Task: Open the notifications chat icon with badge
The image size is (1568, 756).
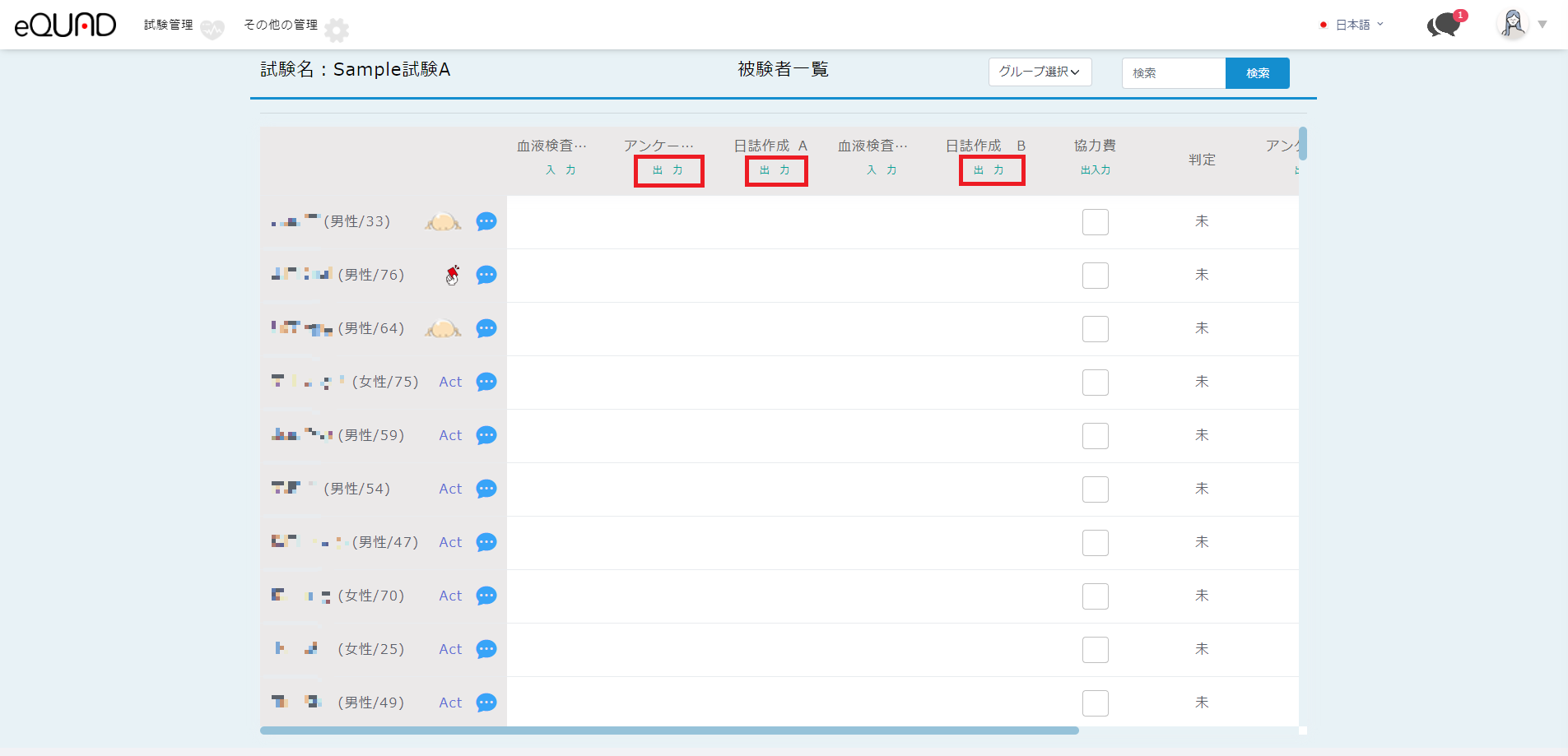Action: 1444,25
